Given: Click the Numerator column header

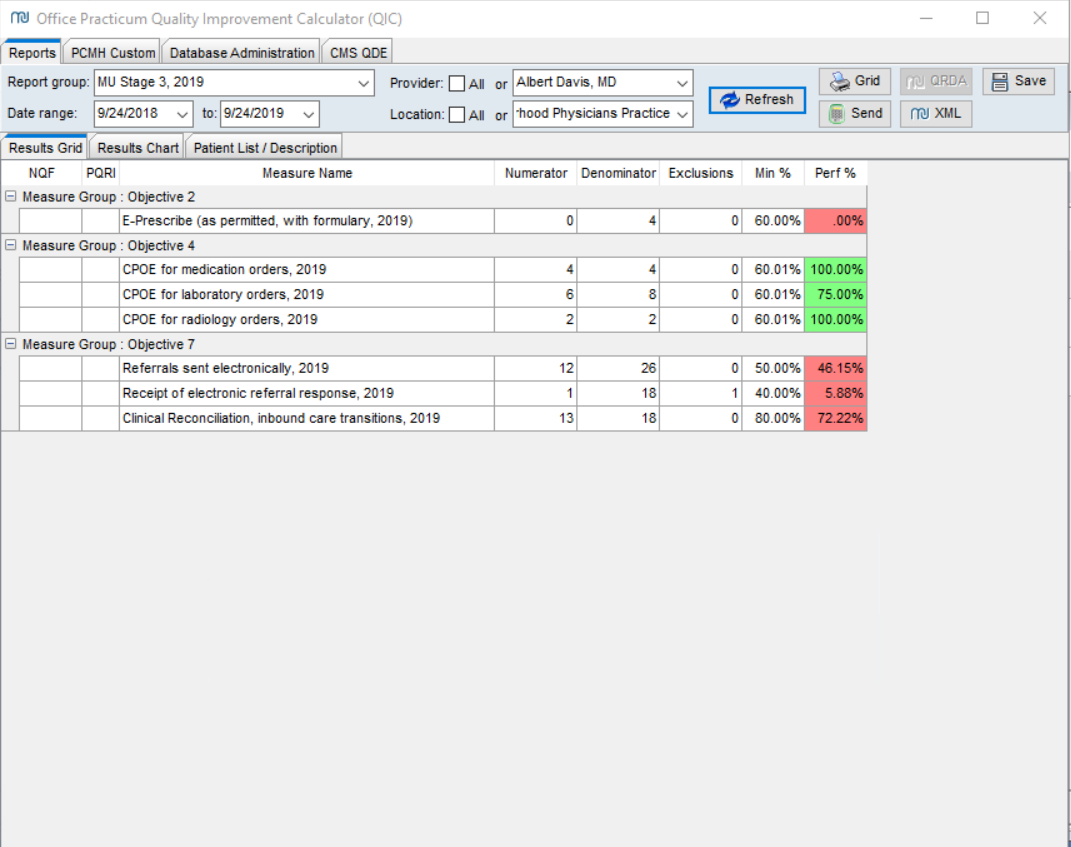Looking at the screenshot, I should [x=536, y=173].
